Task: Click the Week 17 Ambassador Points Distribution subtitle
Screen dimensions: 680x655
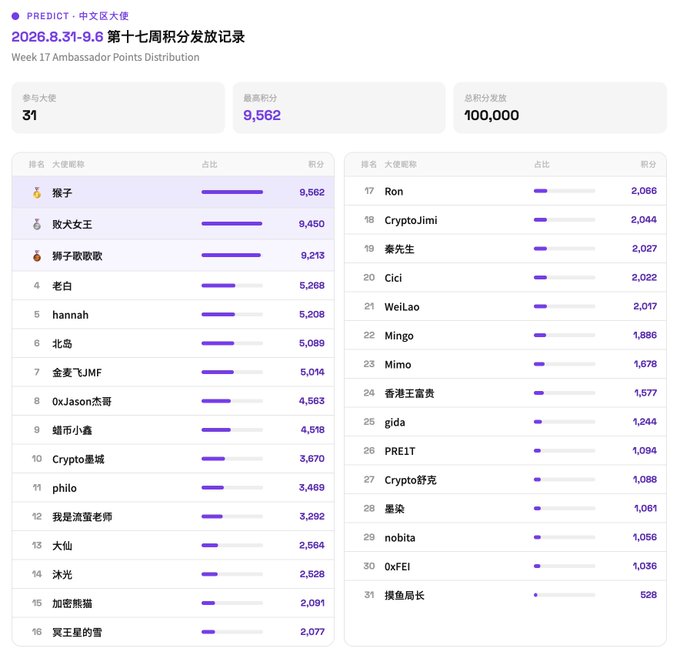Action: click(105, 57)
